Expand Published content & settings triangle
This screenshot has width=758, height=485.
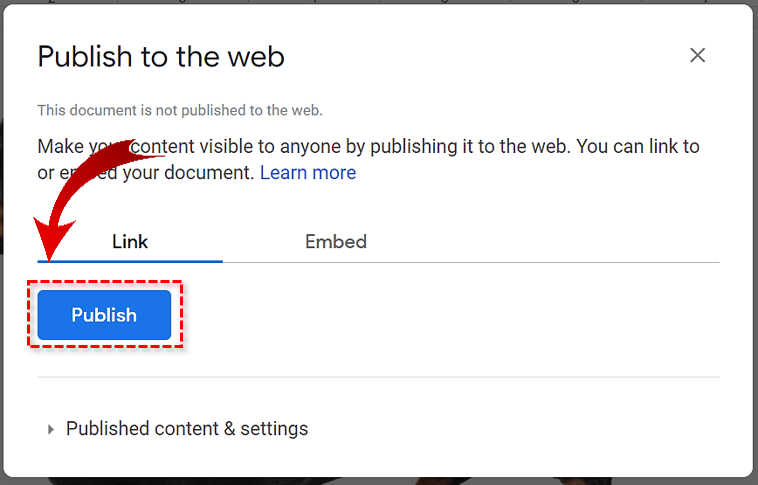click(x=51, y=429)
